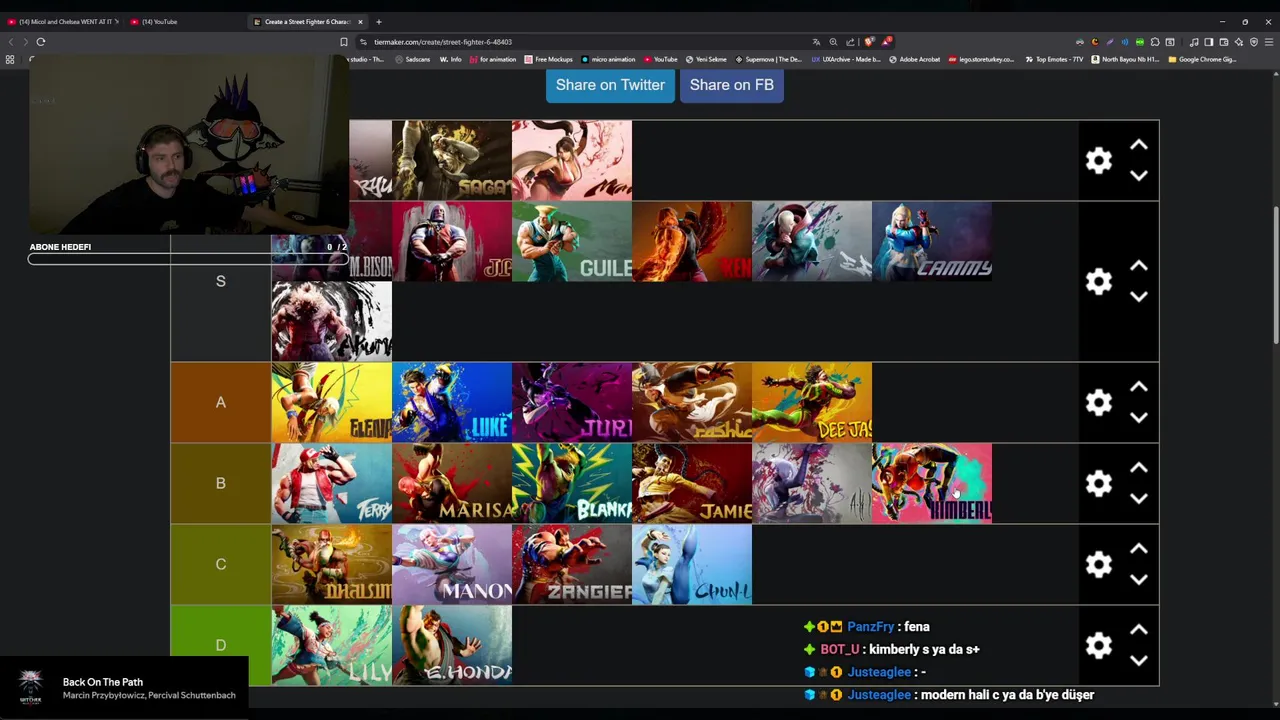Move the B tier row up
Image resolution: width=1280 pixels, height=720 pixels.
[1139, 468]
